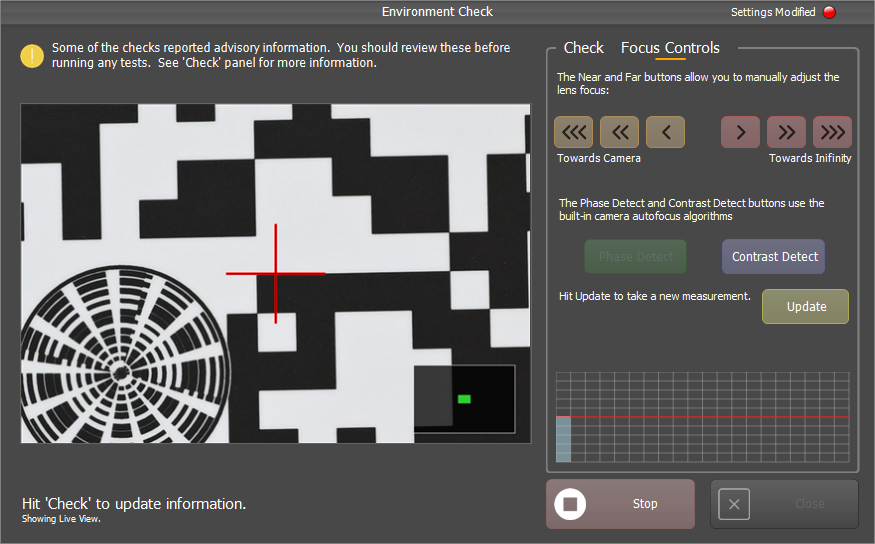Click the circular Siemens star target
This screenshot has width=875, height=544.
tap(125, 355)
